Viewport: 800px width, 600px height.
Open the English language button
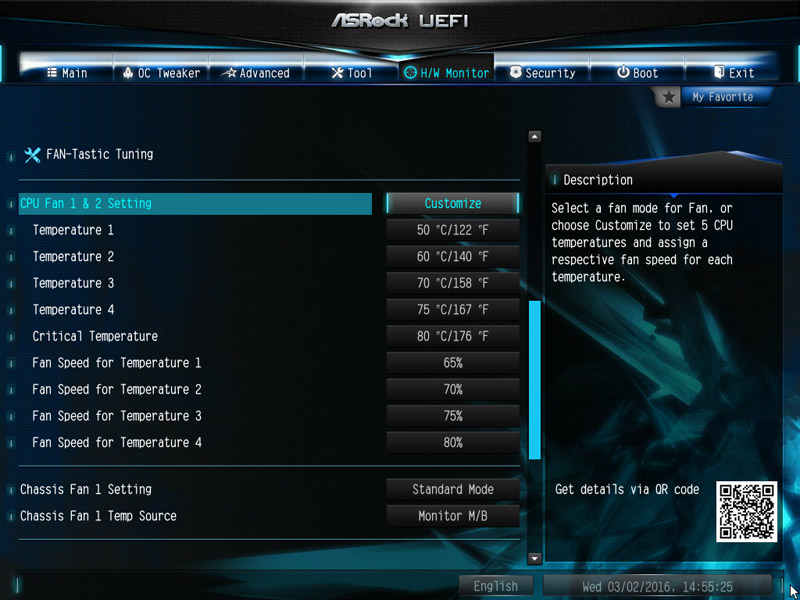tap(495, 586)
